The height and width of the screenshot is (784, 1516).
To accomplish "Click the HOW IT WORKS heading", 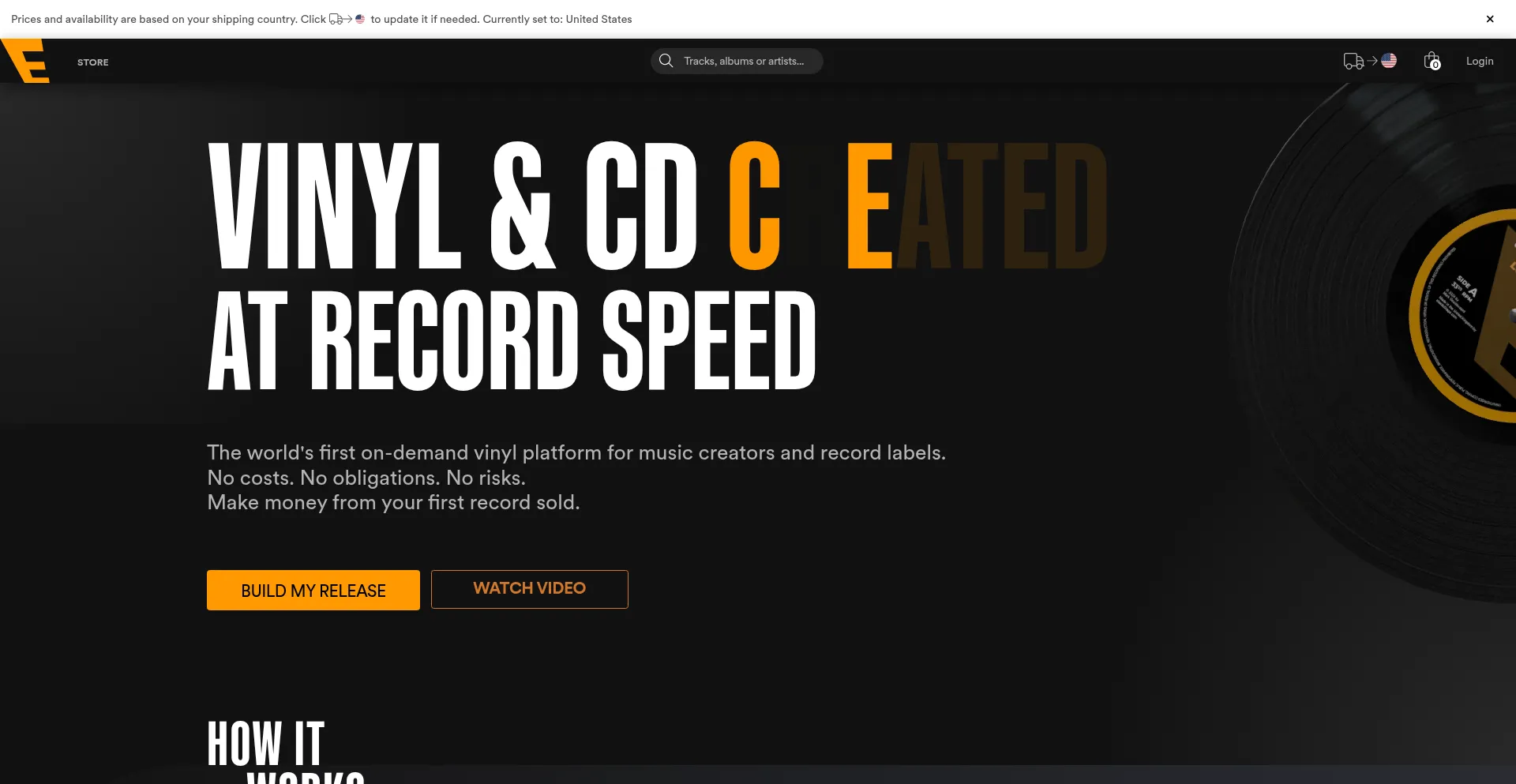I will tap(285, 750).
